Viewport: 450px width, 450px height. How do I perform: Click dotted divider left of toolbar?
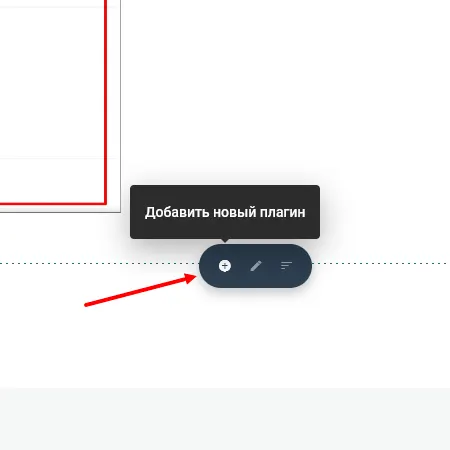pyautogui.click(x=99, y=263)
